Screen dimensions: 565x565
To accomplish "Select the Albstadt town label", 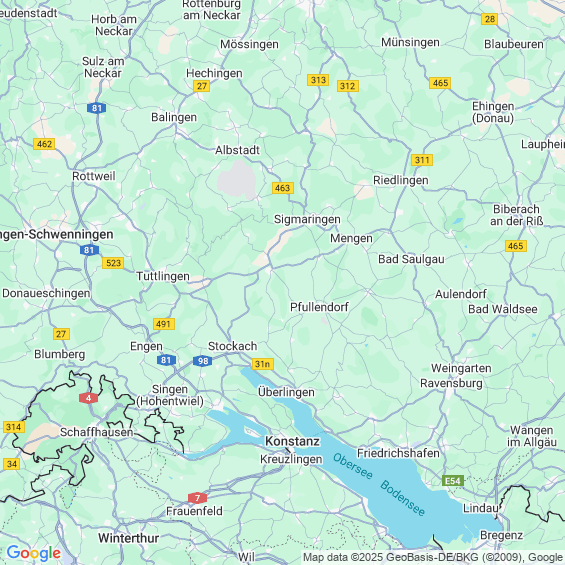I will click(237, 150).
